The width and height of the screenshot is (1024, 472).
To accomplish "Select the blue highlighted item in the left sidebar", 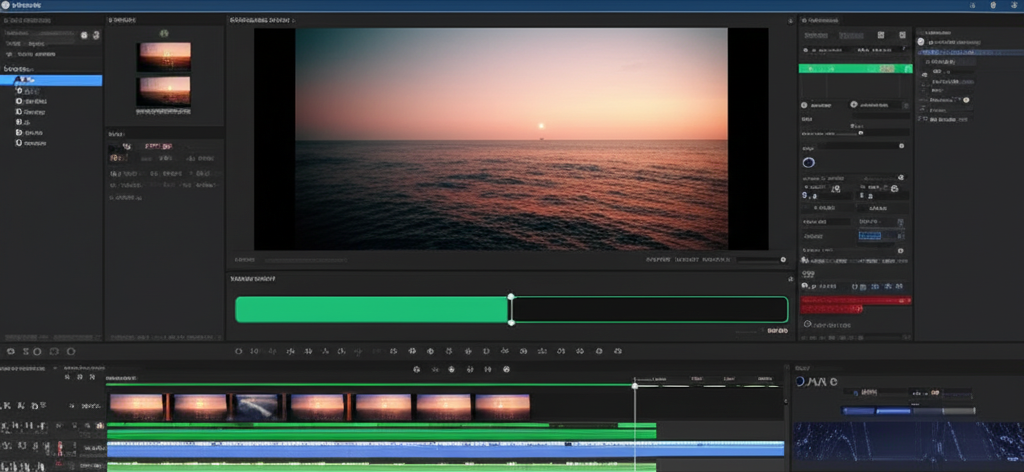I will 50,80.
